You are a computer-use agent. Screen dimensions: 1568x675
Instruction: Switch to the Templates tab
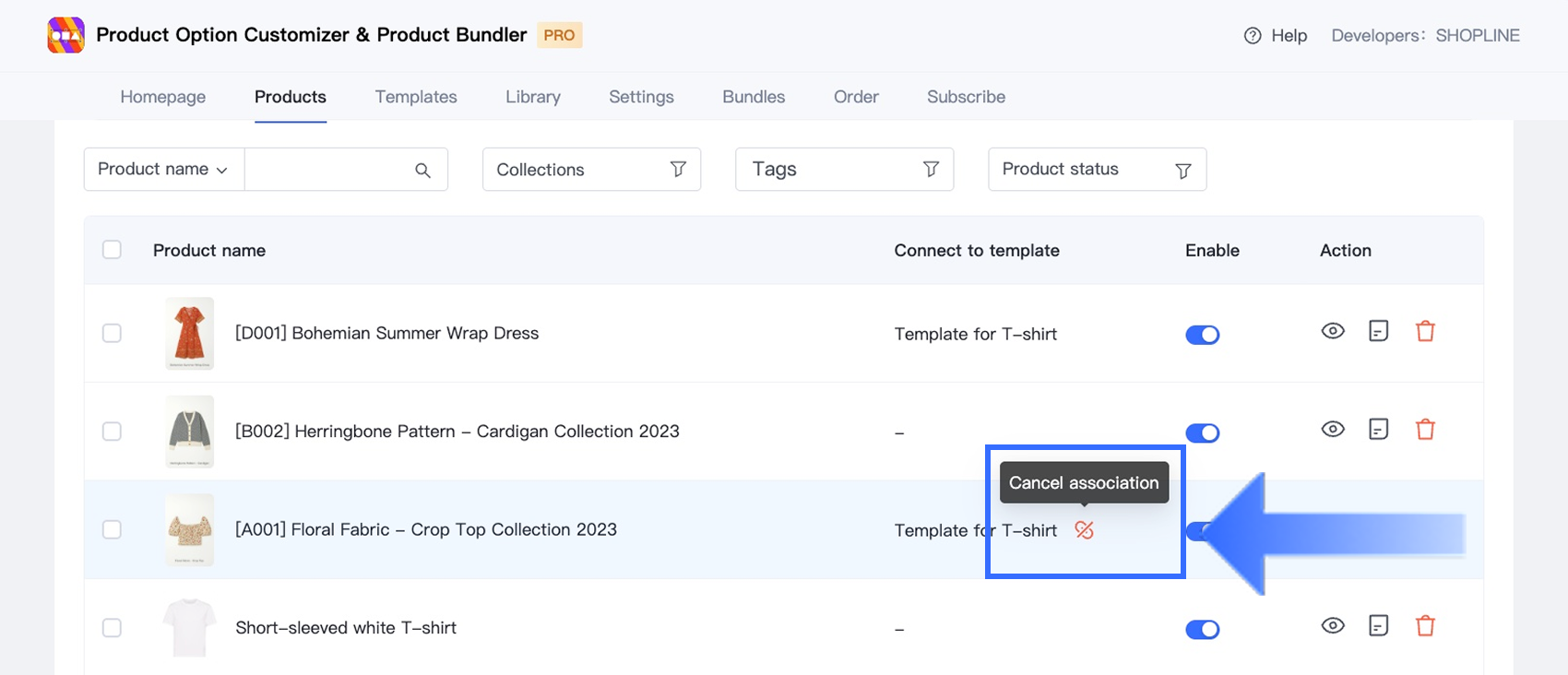coord(416,97)
